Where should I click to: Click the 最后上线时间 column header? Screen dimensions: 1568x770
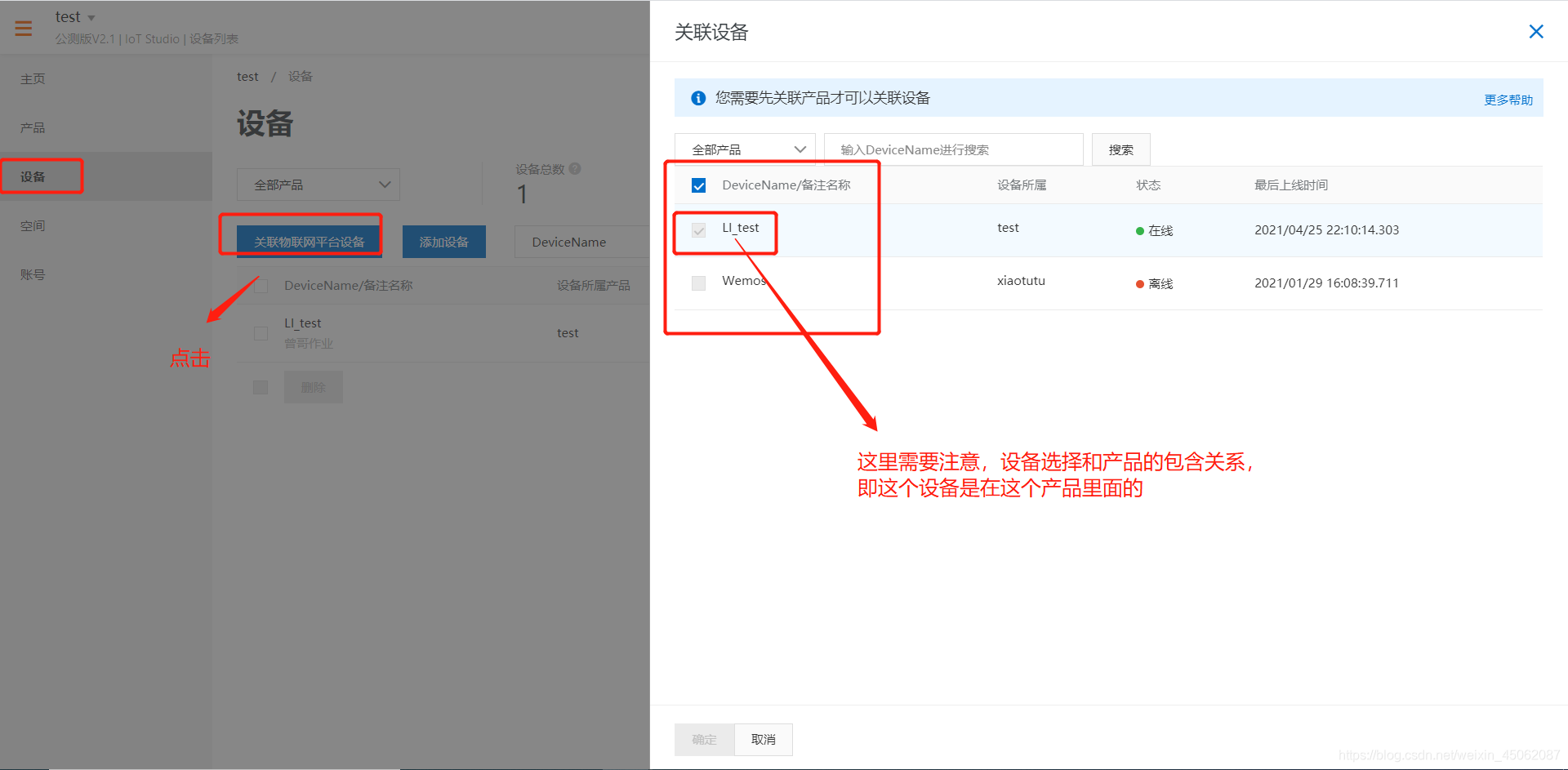[x=1291, y=185]
